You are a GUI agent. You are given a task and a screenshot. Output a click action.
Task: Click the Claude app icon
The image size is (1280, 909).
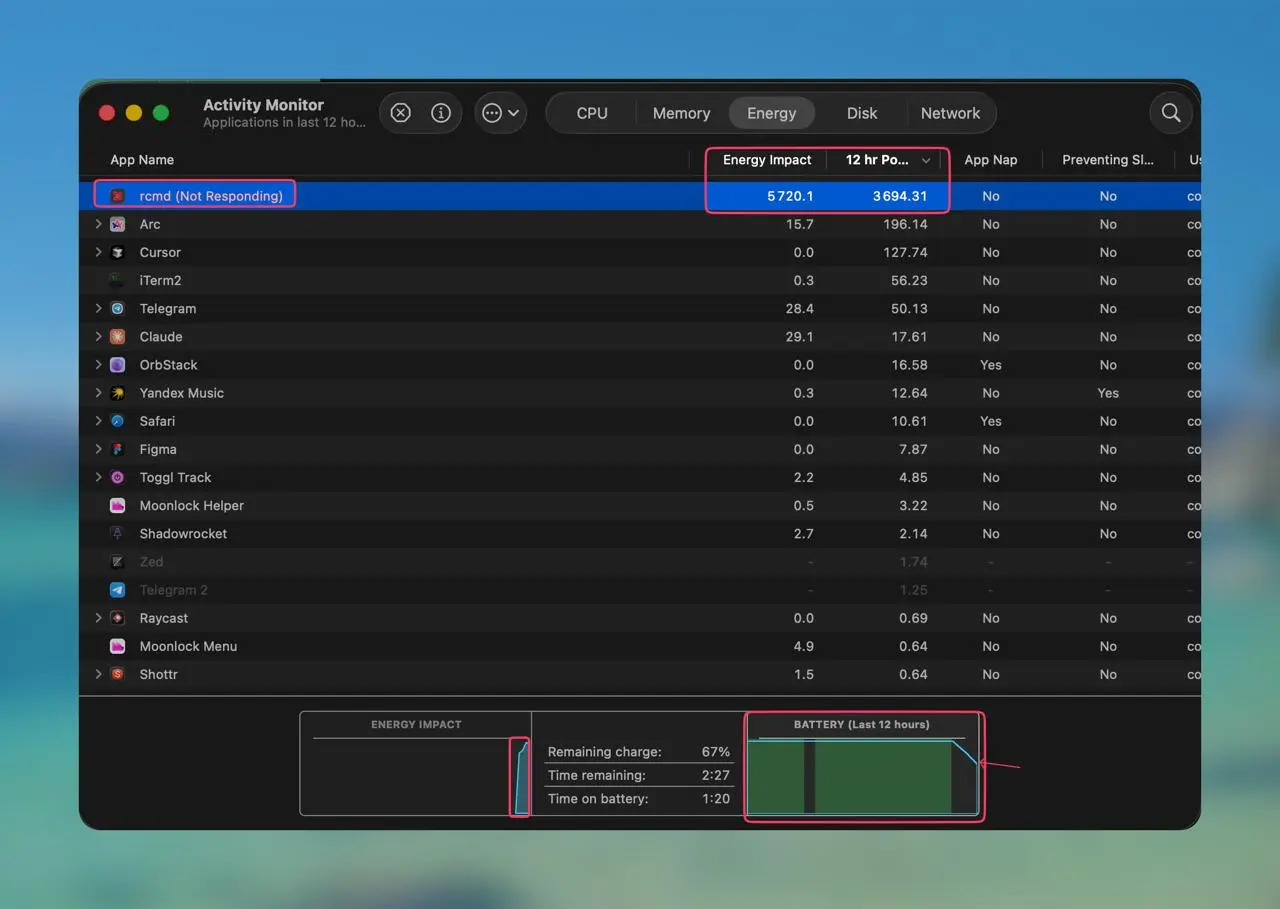point(118,336)
